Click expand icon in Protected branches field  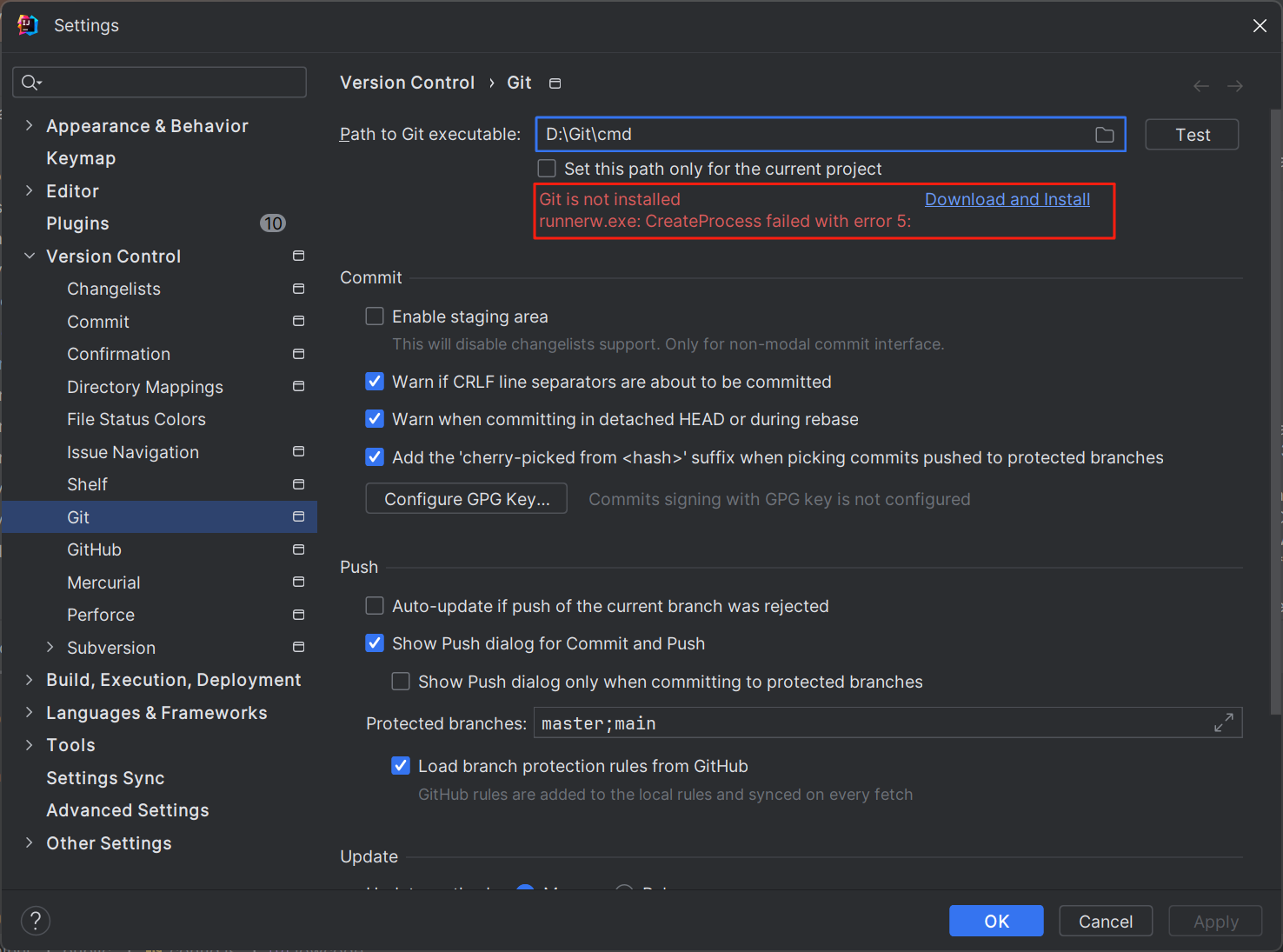pos(1223,722)
